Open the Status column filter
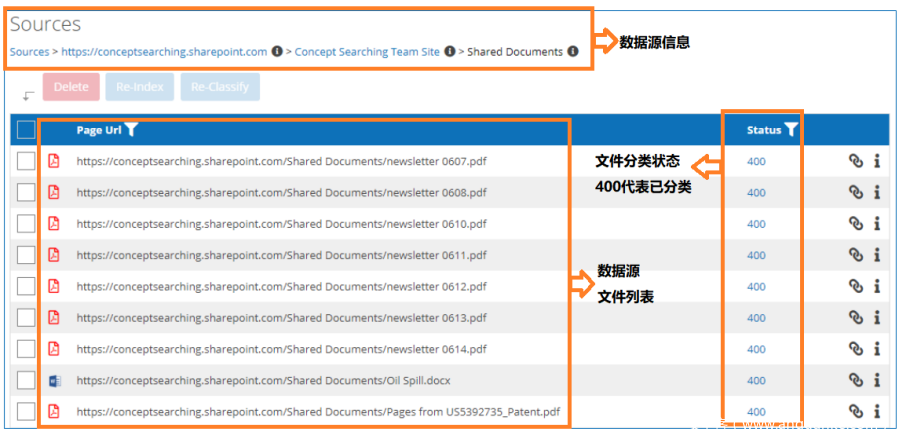The width and height of the screenshot is (903, 443). [x=792, y=130]
